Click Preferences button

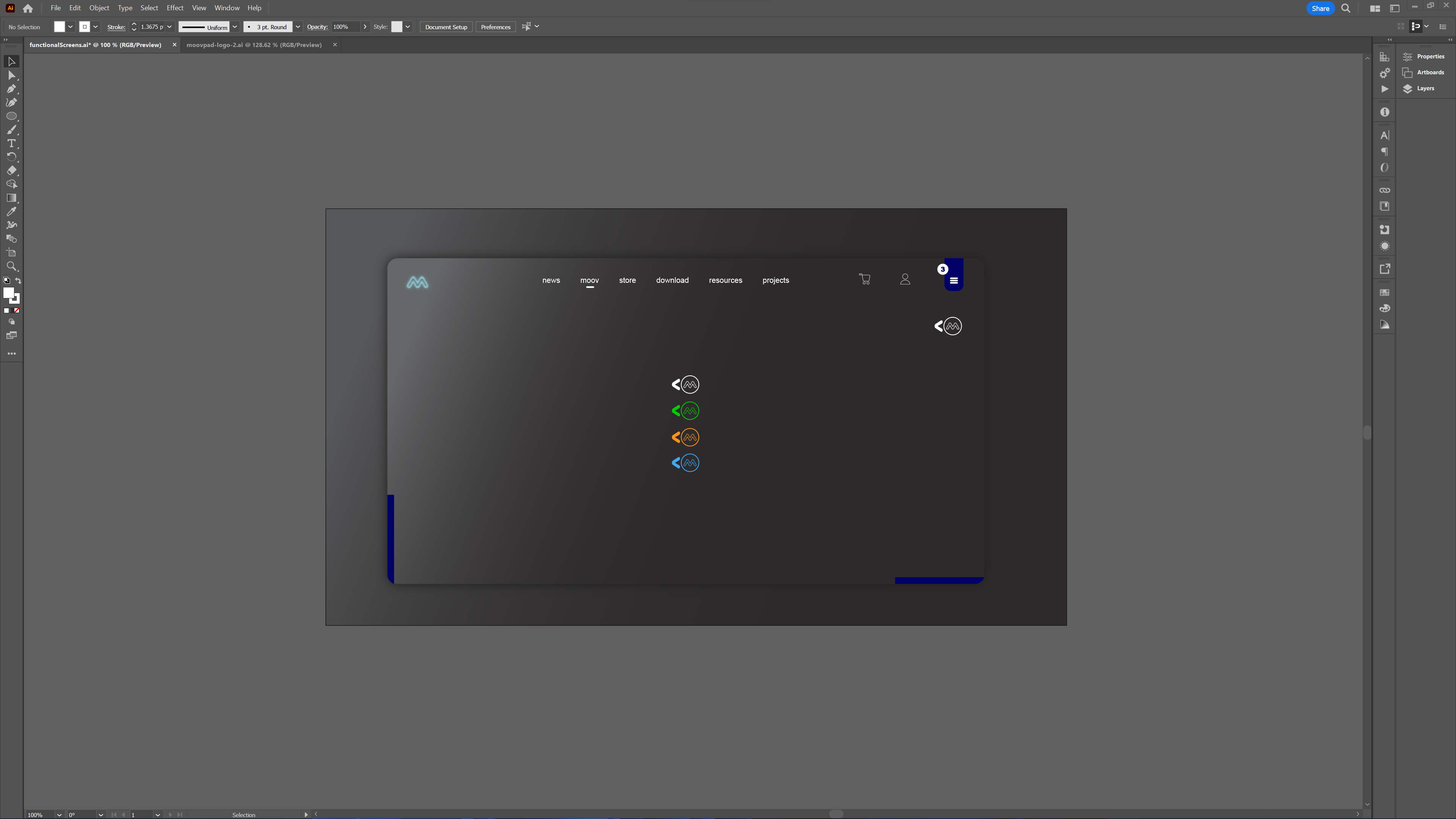point(496,27)
